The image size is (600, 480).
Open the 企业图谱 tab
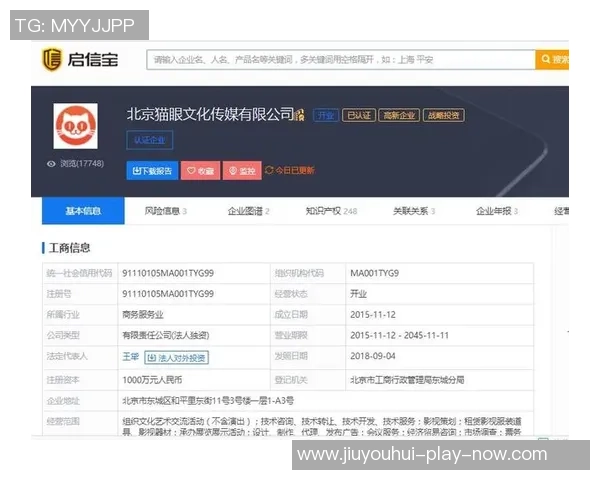pos(248,211)
